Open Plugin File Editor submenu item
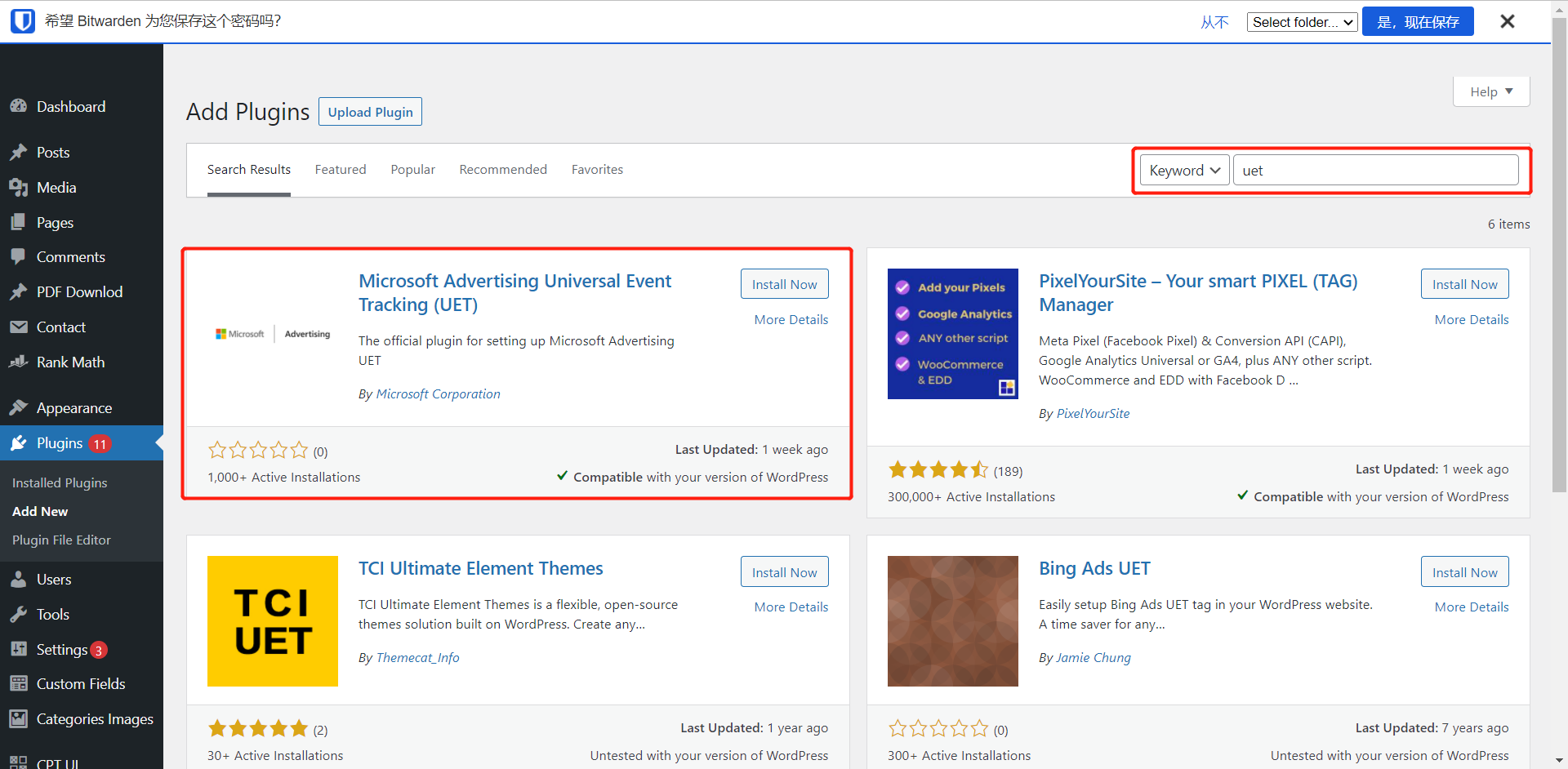Screen dimensions: 1568x769 pos(61,540)
